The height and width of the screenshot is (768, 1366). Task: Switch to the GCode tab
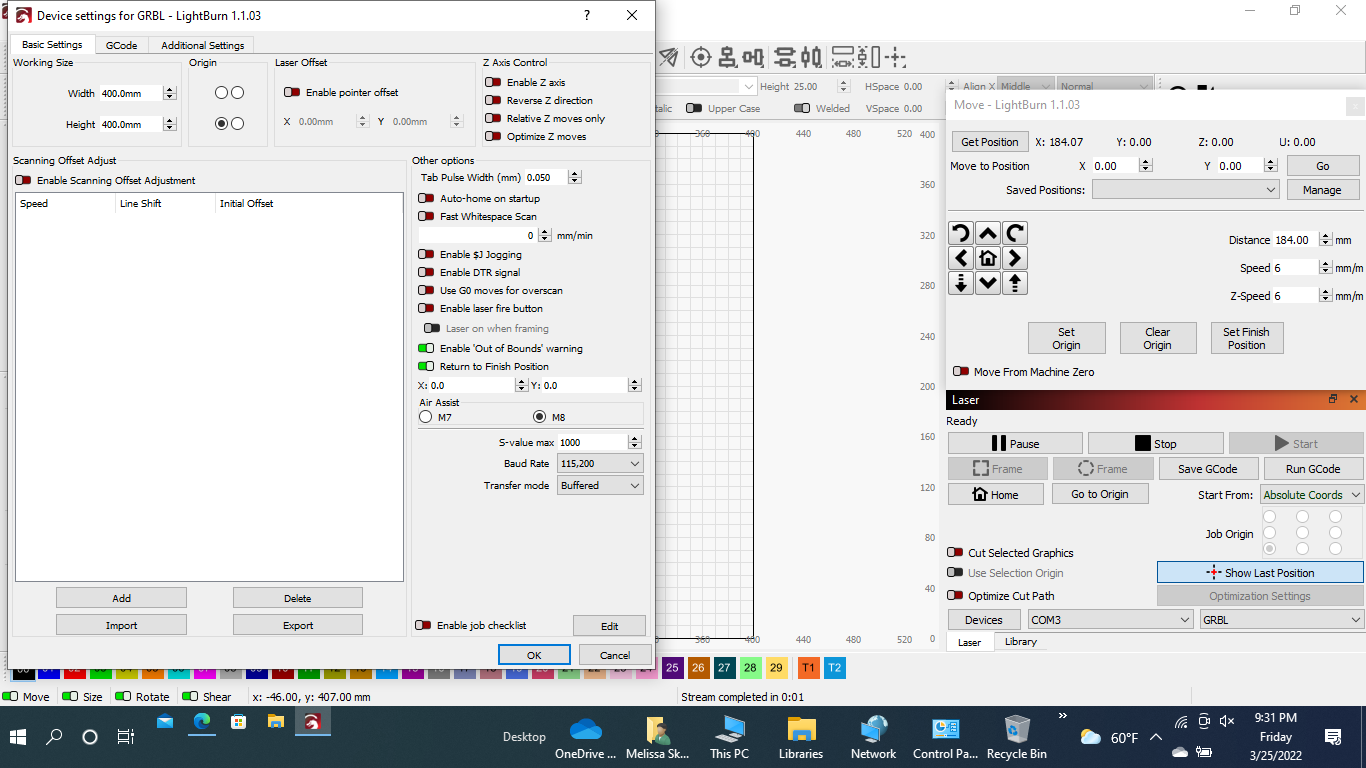point(121,45)
